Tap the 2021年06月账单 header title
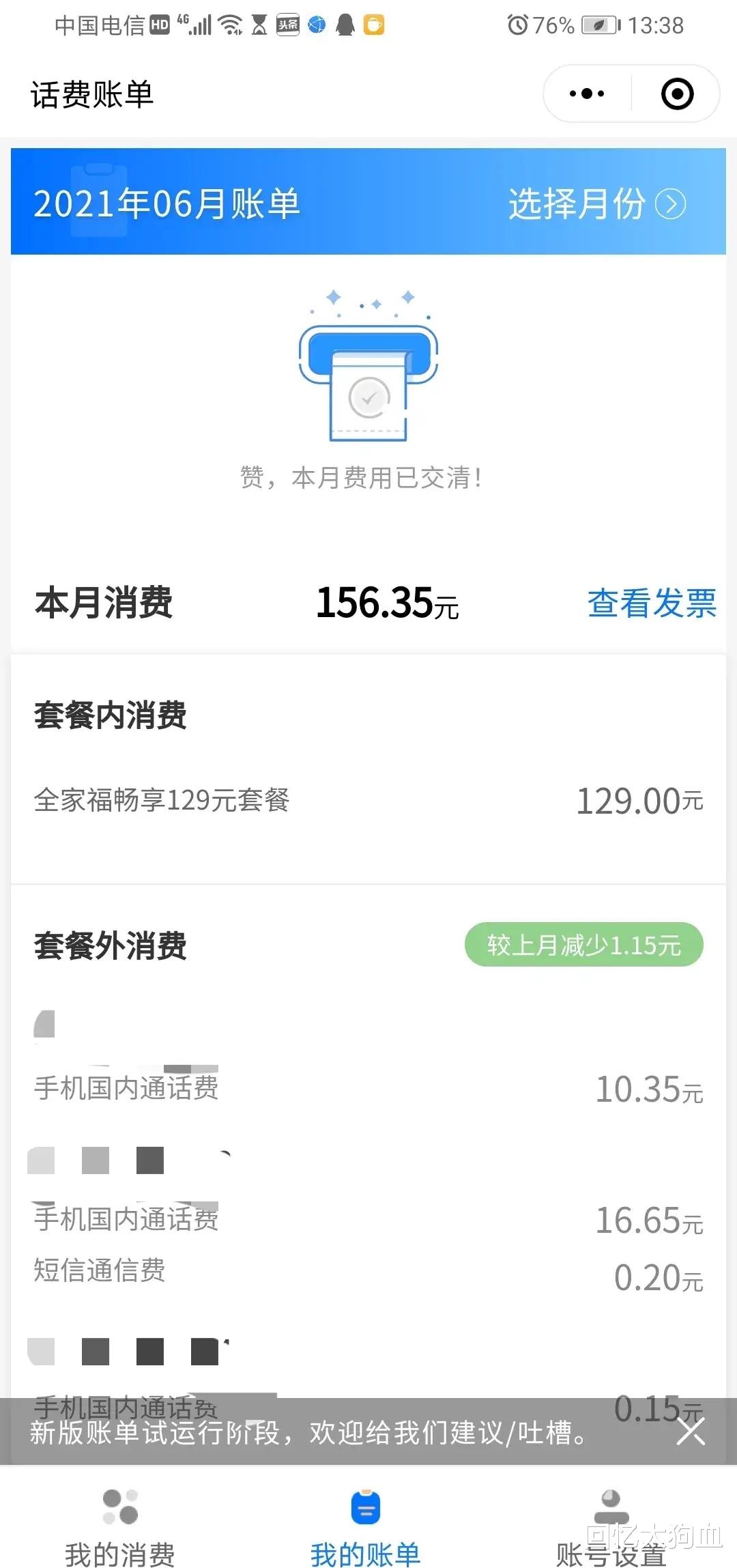 coord(167,203)
